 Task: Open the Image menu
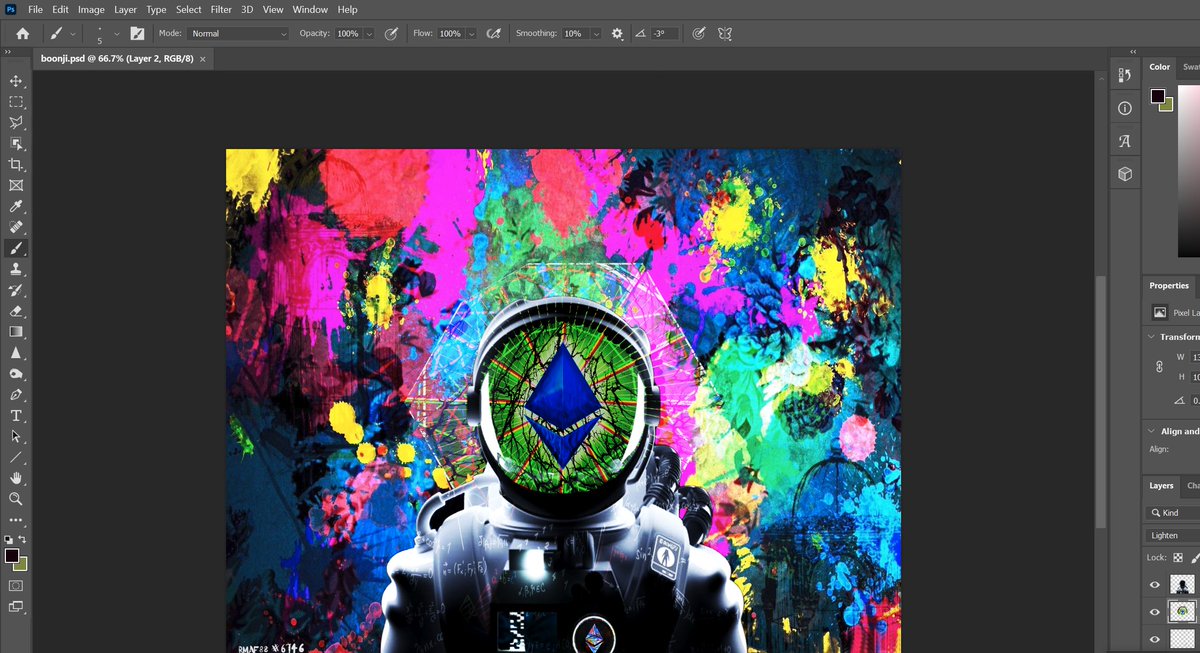pyautogui.click(x=91, y=9)
